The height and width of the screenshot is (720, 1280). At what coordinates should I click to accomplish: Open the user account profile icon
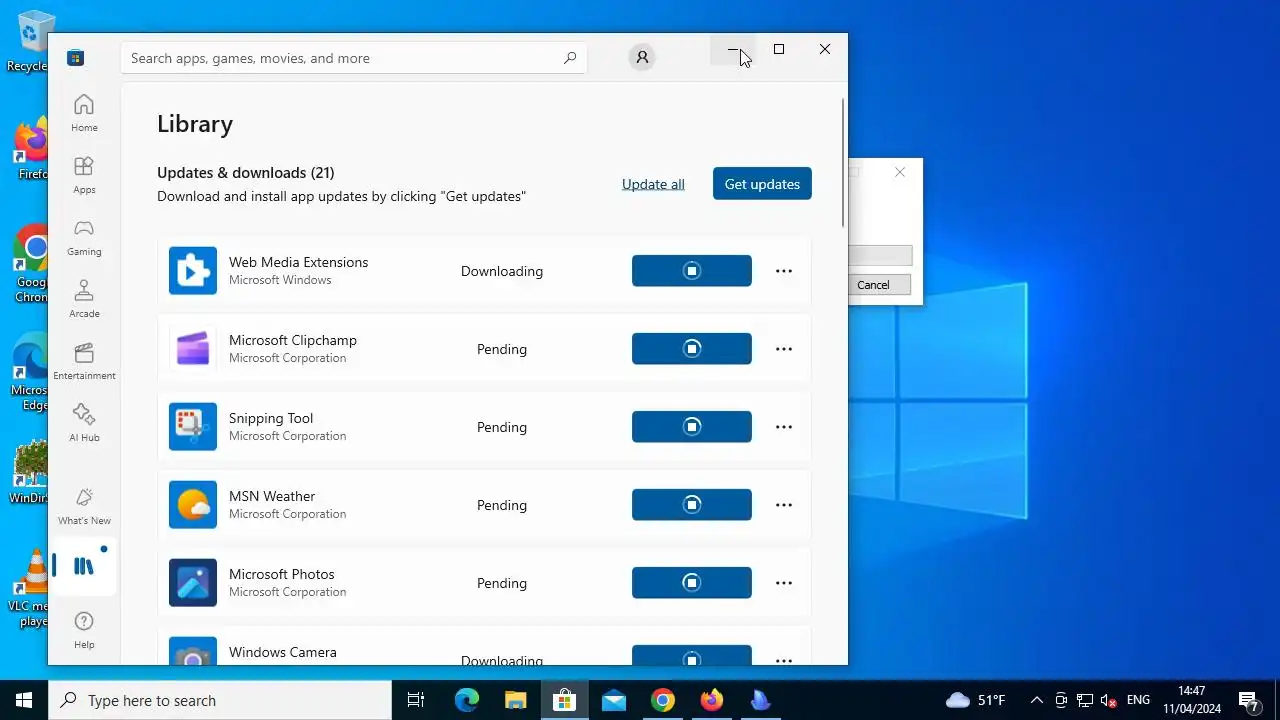[642, 57]
